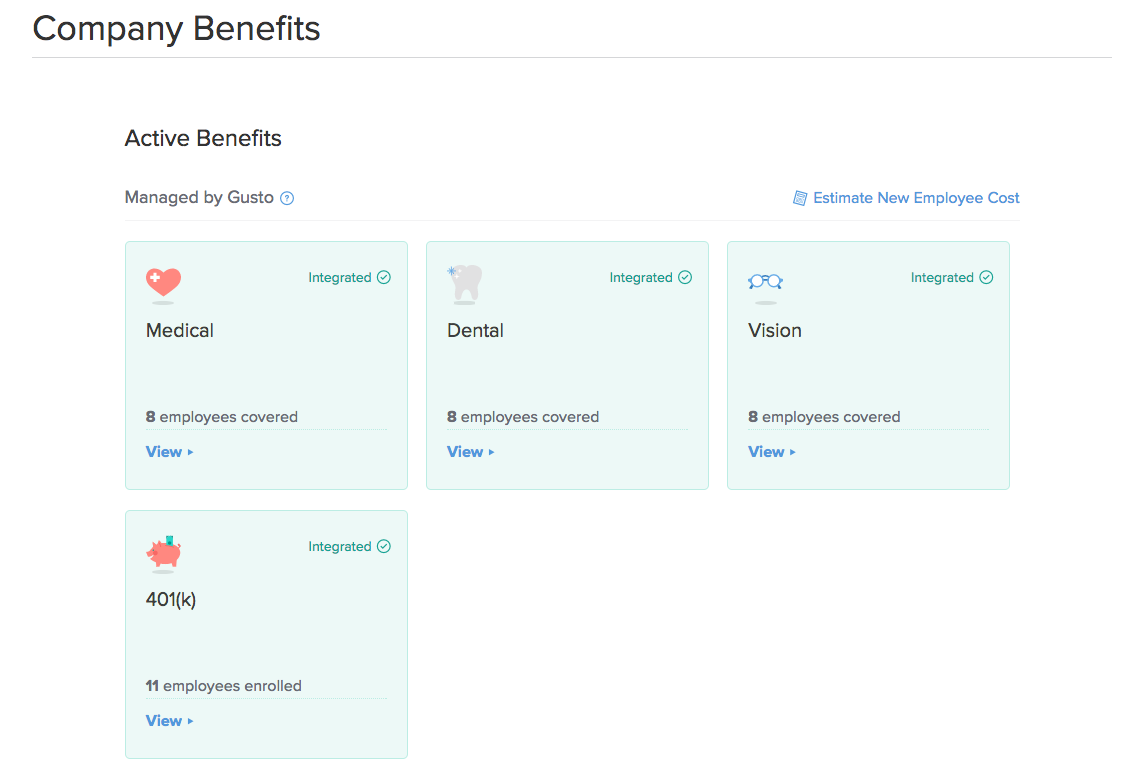The width and height of the screenshot is (1146, 764).
Task: Click the Integrated checkmark on 401(k) card
Action: (384, 547)
